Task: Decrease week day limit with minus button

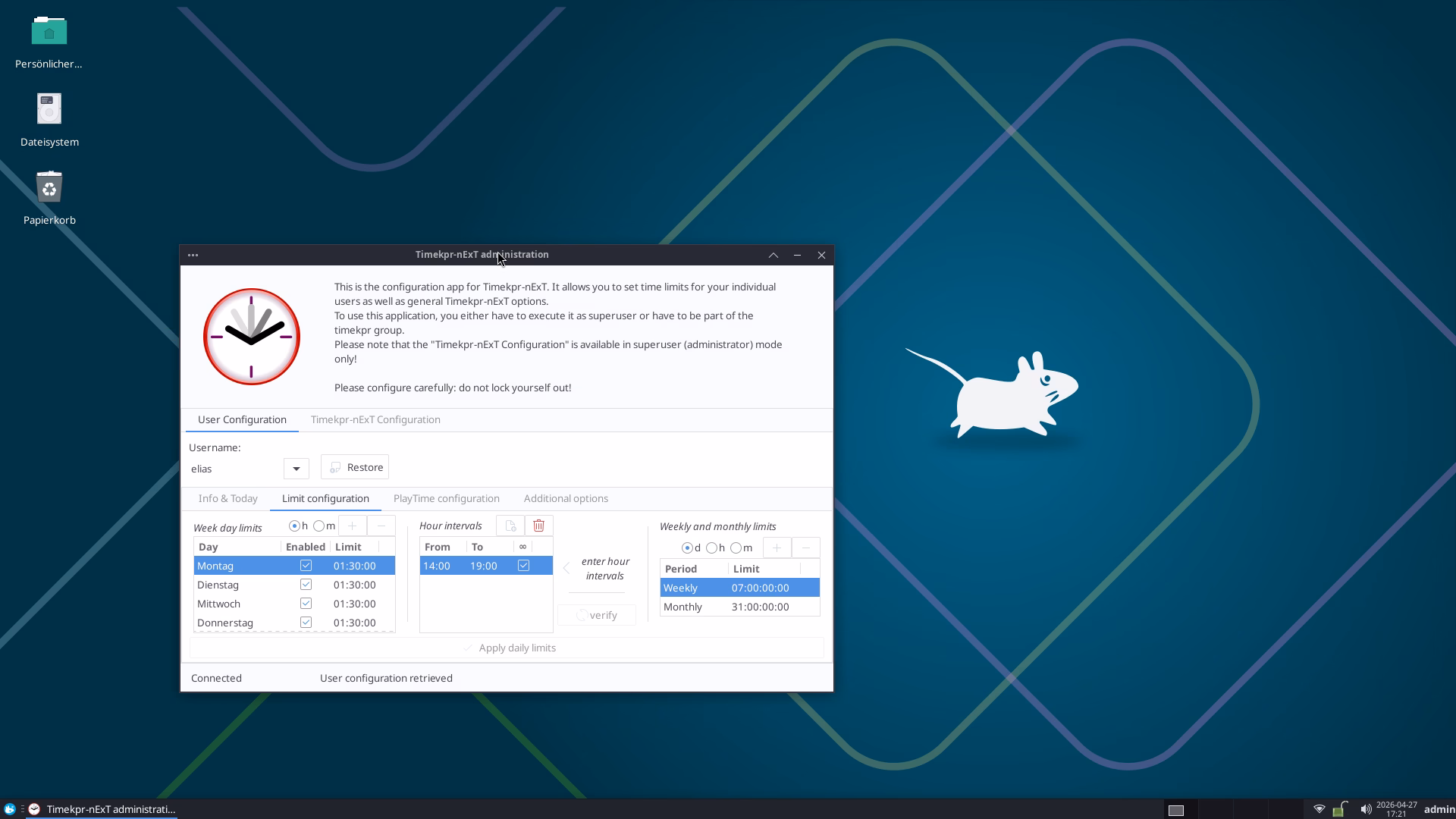Action: [381, 526]
